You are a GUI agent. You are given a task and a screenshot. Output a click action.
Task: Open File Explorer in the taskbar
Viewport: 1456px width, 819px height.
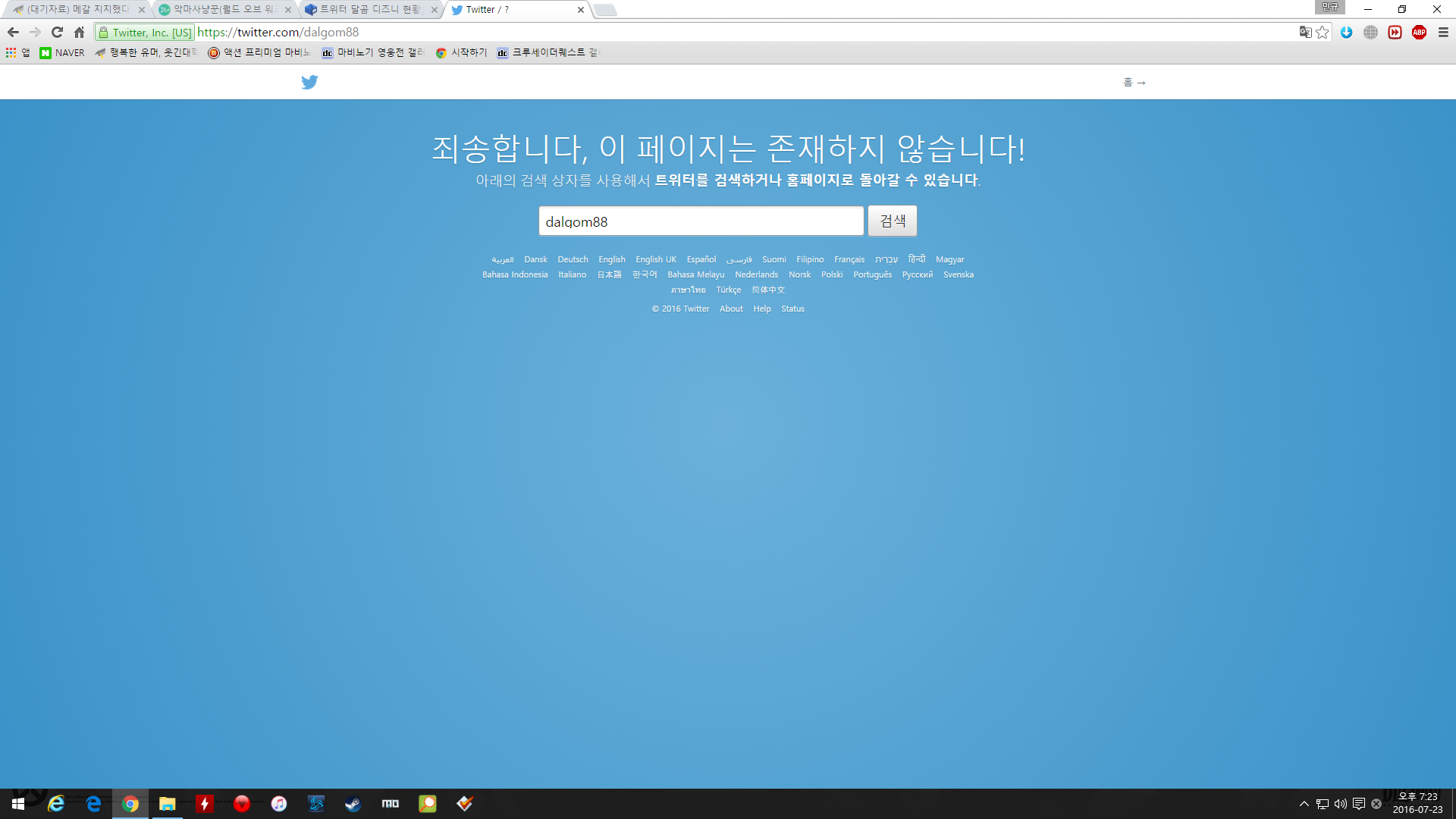click(x=168, y=804)
